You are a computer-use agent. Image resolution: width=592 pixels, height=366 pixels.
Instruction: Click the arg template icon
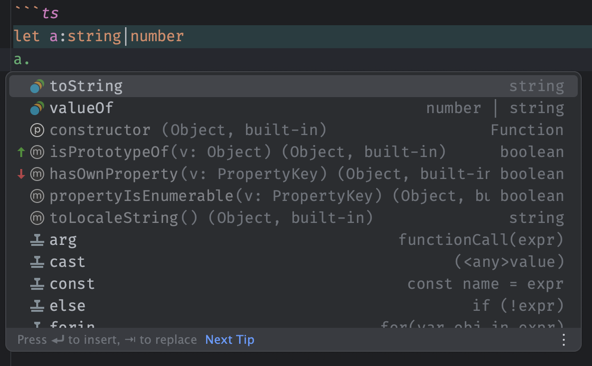point(37,240)
